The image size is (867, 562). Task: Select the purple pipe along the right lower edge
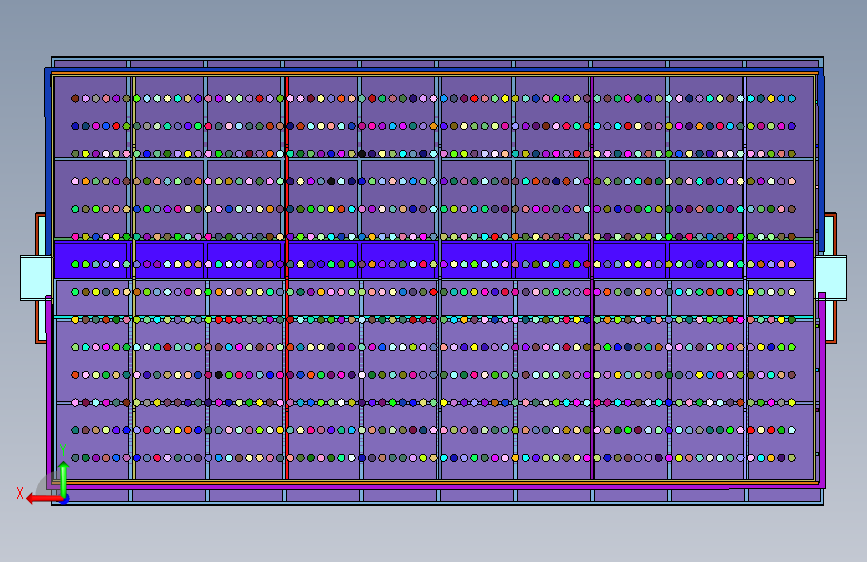tap(822, 390)
